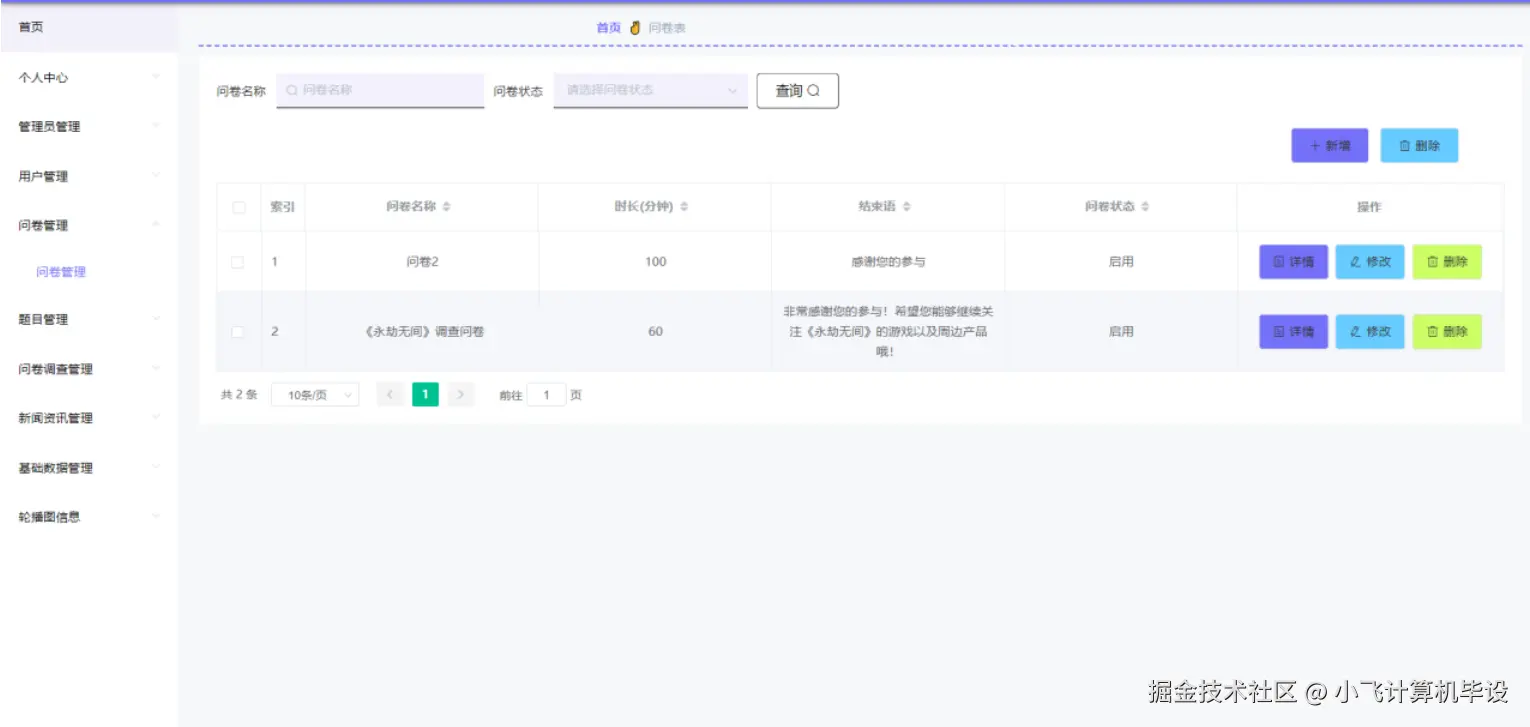Go to previous page arrow in pagination
Viewport: 1530px width, 727px height.
391,394
